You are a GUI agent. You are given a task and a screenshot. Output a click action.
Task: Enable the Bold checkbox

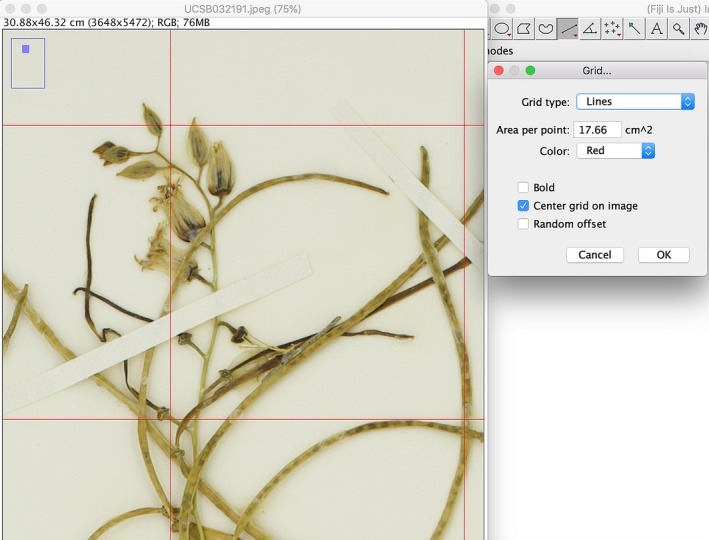(523, 188)
